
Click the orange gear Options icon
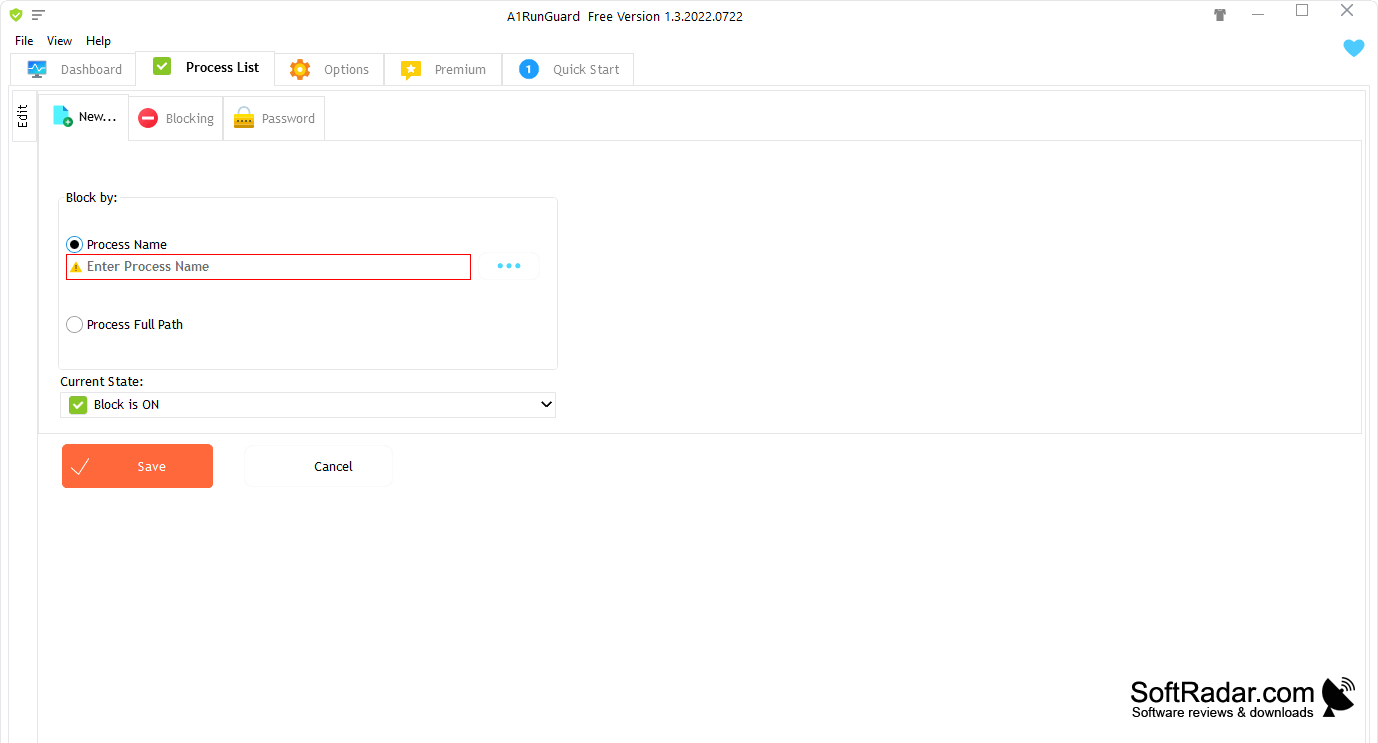300,69
